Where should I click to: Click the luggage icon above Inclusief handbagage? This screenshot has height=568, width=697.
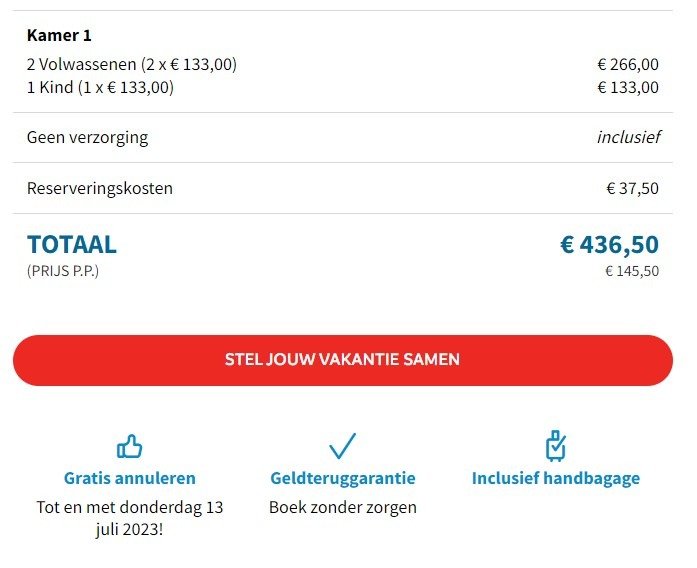click(555, 445)
